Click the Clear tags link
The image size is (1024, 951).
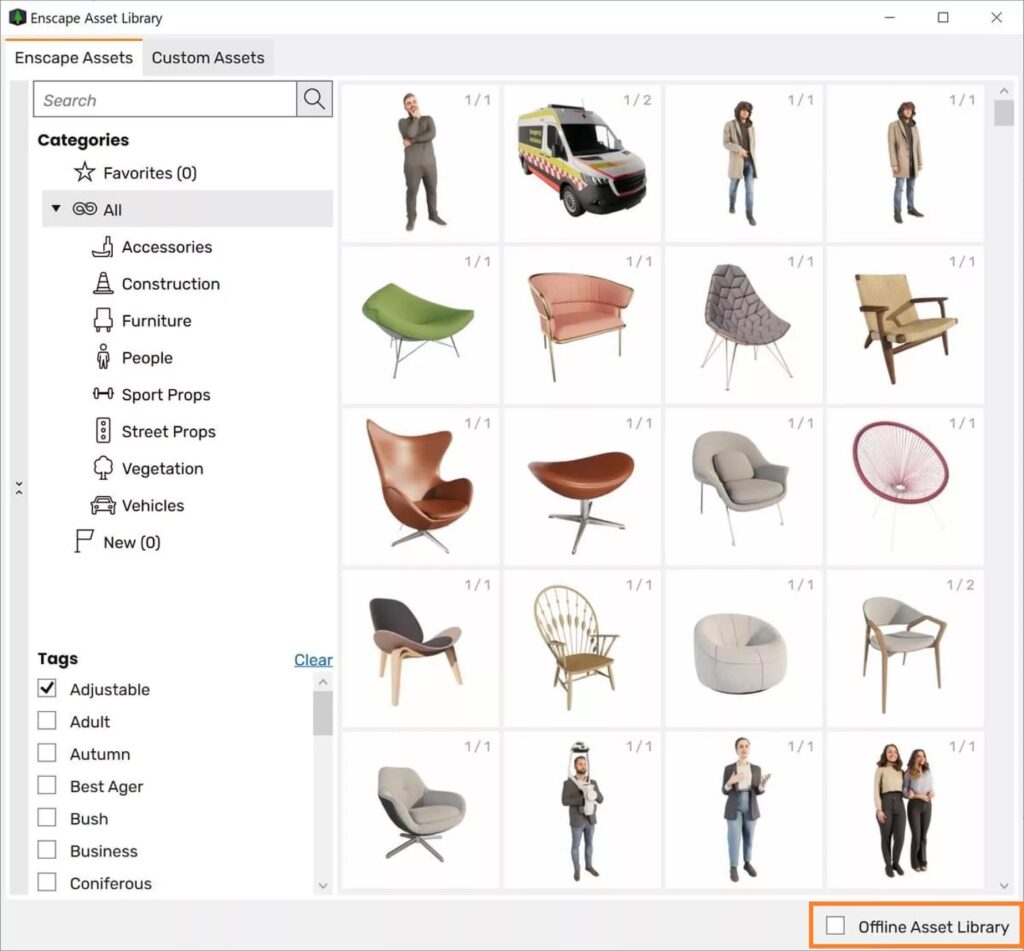click(x=313, y=660)
